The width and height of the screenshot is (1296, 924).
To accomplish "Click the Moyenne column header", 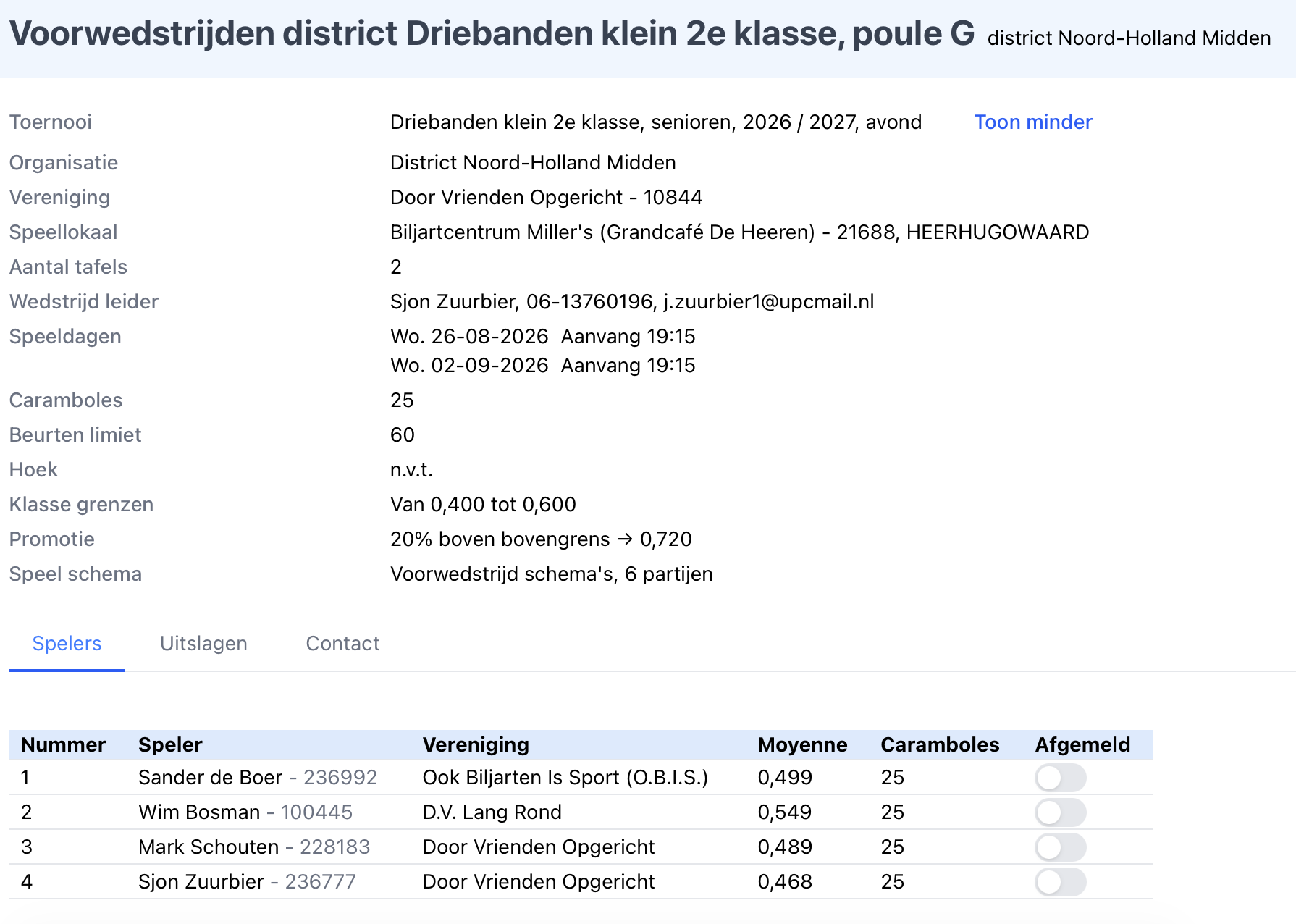I will [802, 744].
